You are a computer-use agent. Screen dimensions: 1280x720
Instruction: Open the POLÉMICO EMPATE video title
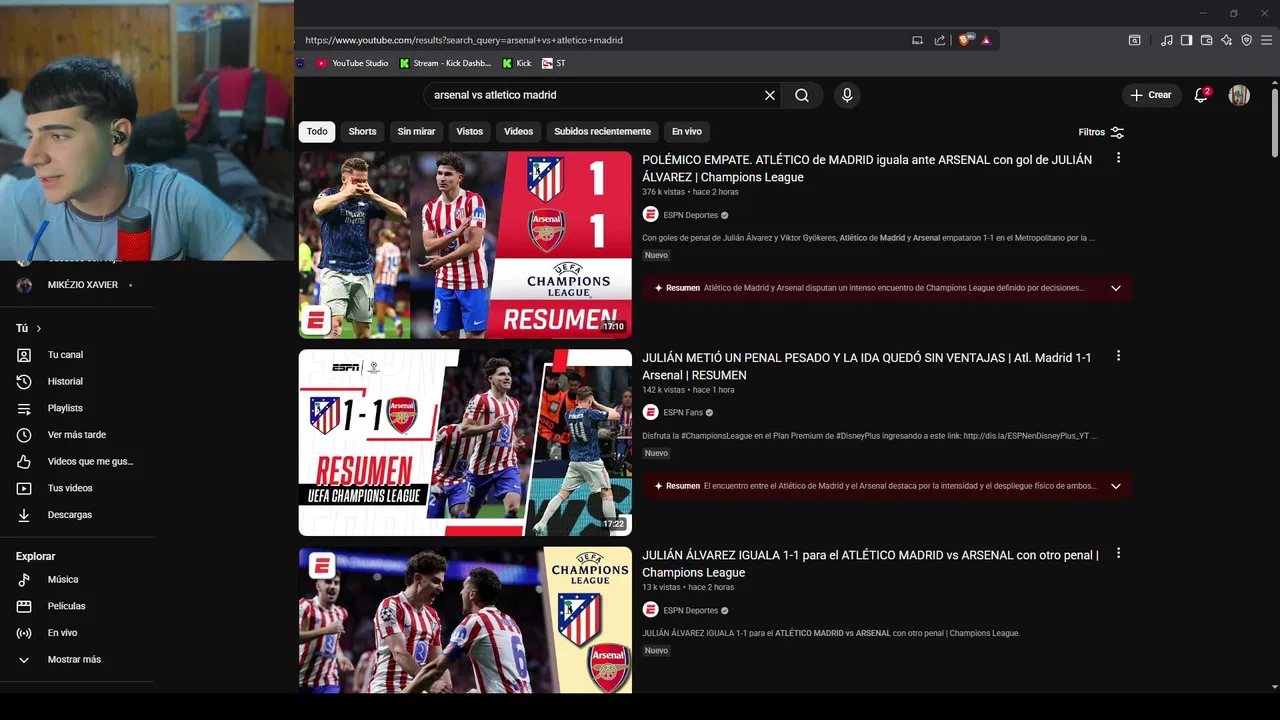point(867,168)
